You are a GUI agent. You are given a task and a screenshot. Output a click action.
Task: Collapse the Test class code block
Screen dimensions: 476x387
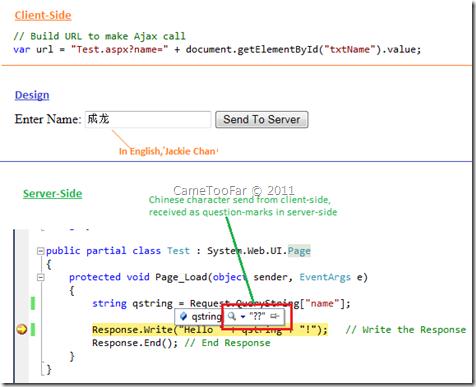click(40, 251)
